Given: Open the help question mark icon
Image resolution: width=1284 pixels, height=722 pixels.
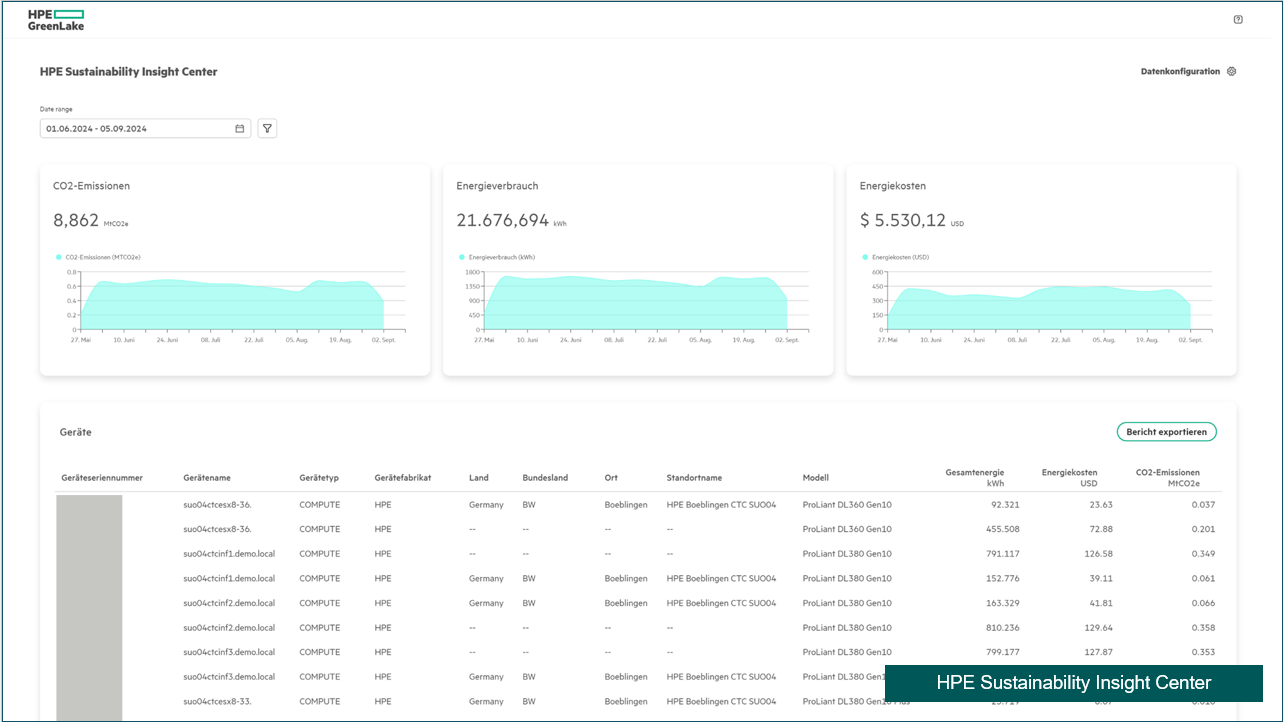Looking at the screenshot, I should [x=1238, y=20].
